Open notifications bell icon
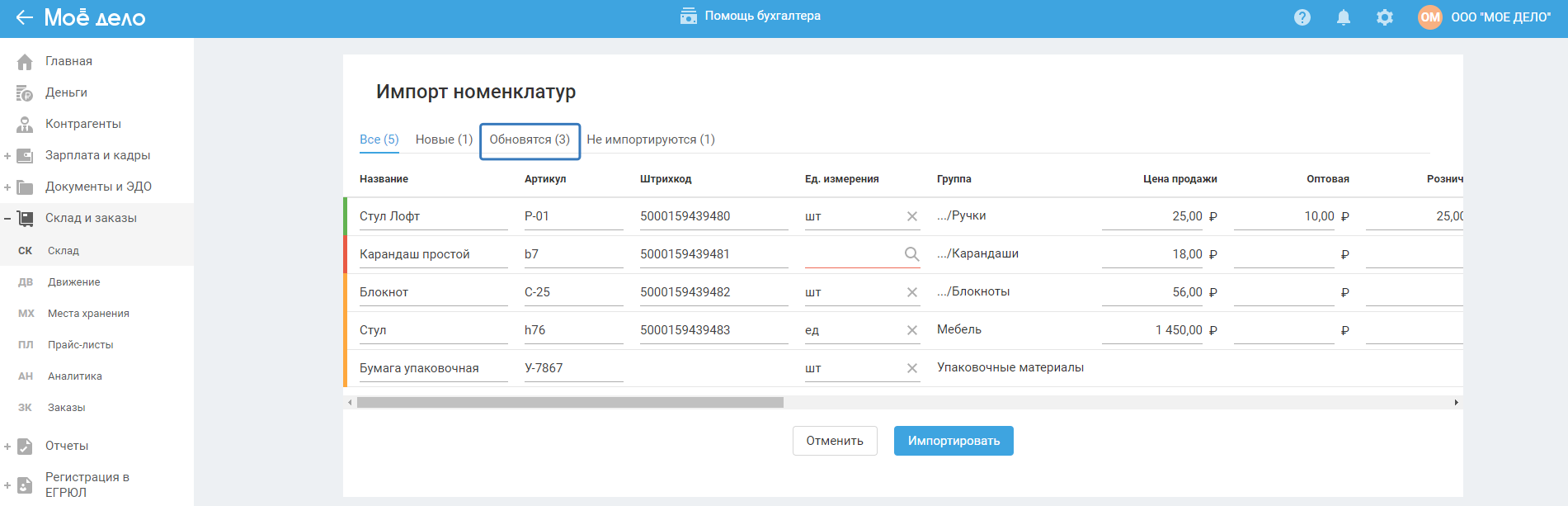Image resolution: width=1568 pixels, height=506 pixels. pyautogui.click(x=1343, y=17)
